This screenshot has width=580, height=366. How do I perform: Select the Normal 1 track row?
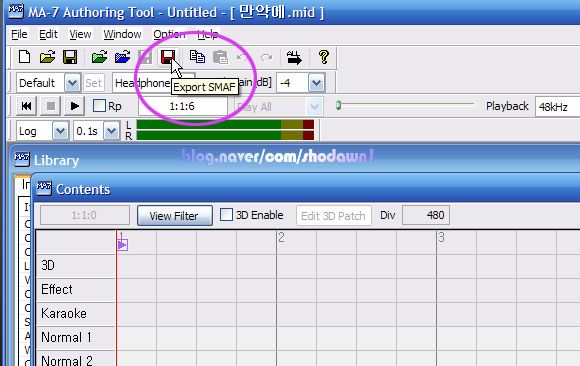point(76,338)
